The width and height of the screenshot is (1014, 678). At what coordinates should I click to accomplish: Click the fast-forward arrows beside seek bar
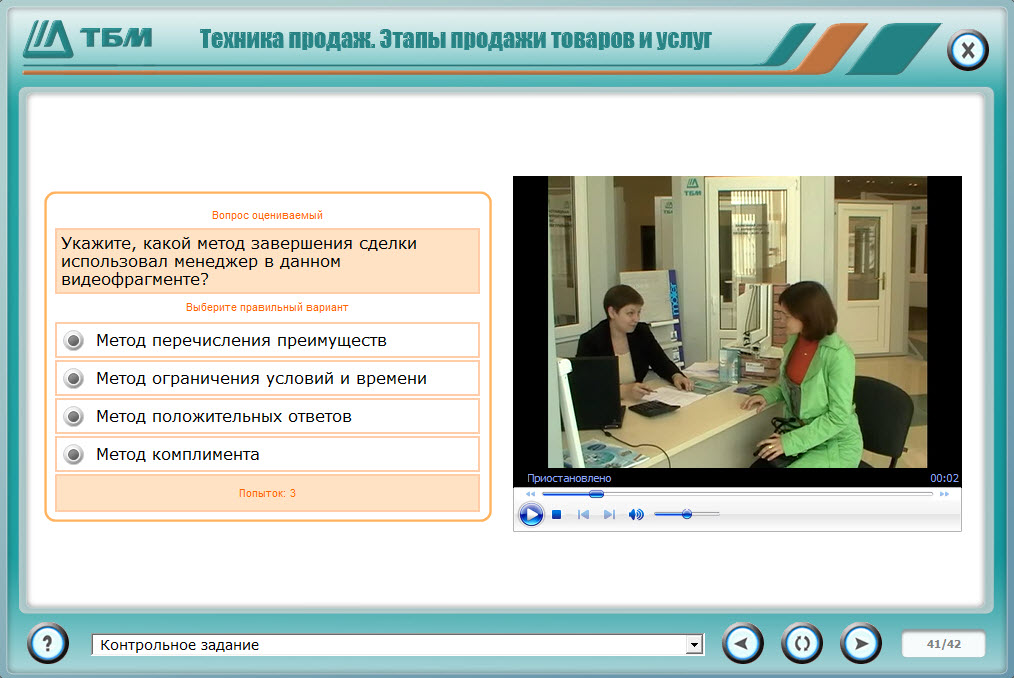pyautogui.click(x=944, y=494)
